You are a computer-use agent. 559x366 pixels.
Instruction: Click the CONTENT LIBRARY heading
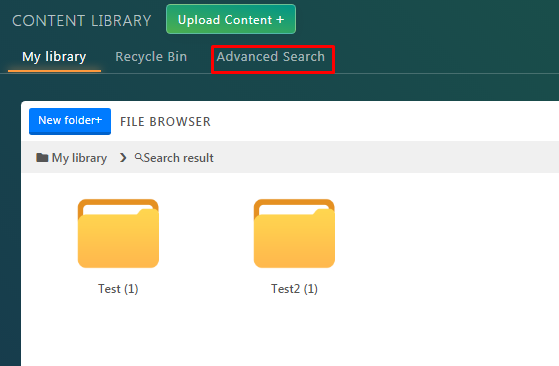[x=82, y=21]
